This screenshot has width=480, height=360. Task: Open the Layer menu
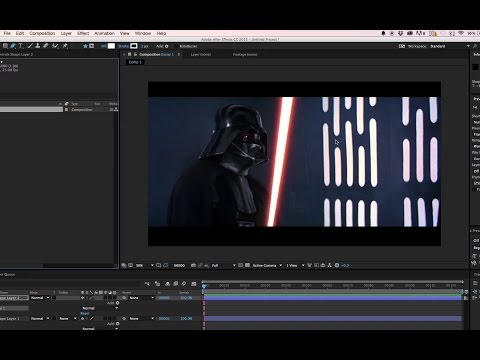66,33
